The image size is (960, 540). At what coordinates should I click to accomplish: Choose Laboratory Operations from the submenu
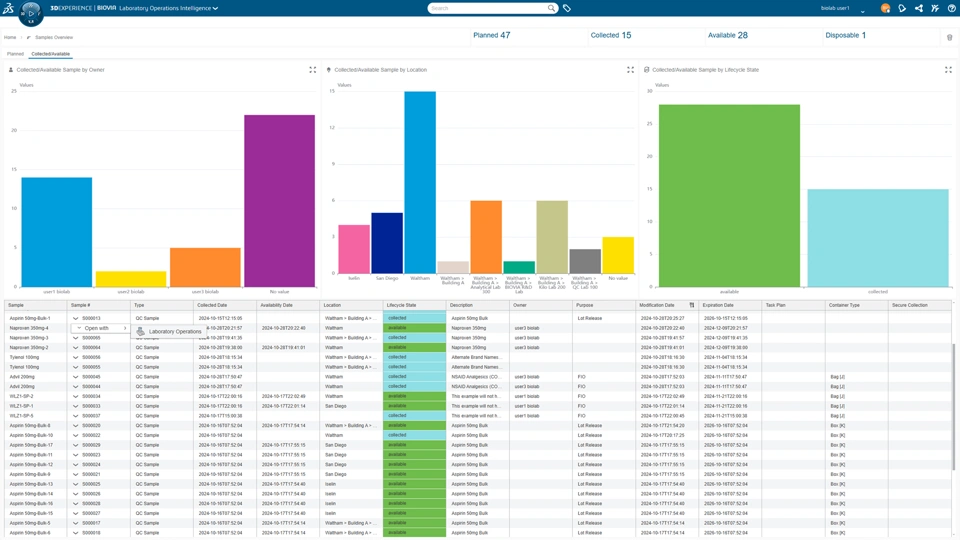[x=169, y=331]
